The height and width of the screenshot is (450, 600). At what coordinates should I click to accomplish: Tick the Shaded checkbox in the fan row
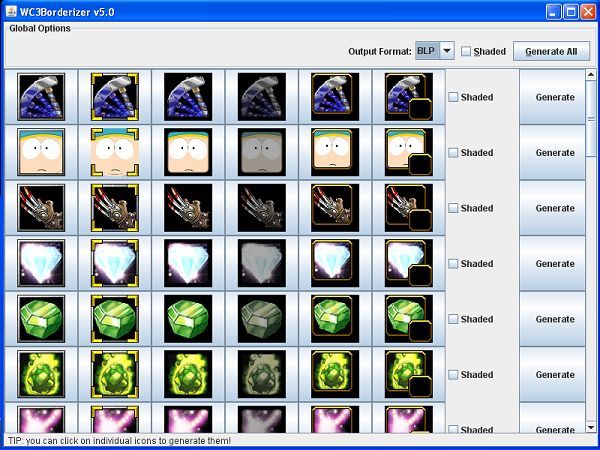[453, 97]
